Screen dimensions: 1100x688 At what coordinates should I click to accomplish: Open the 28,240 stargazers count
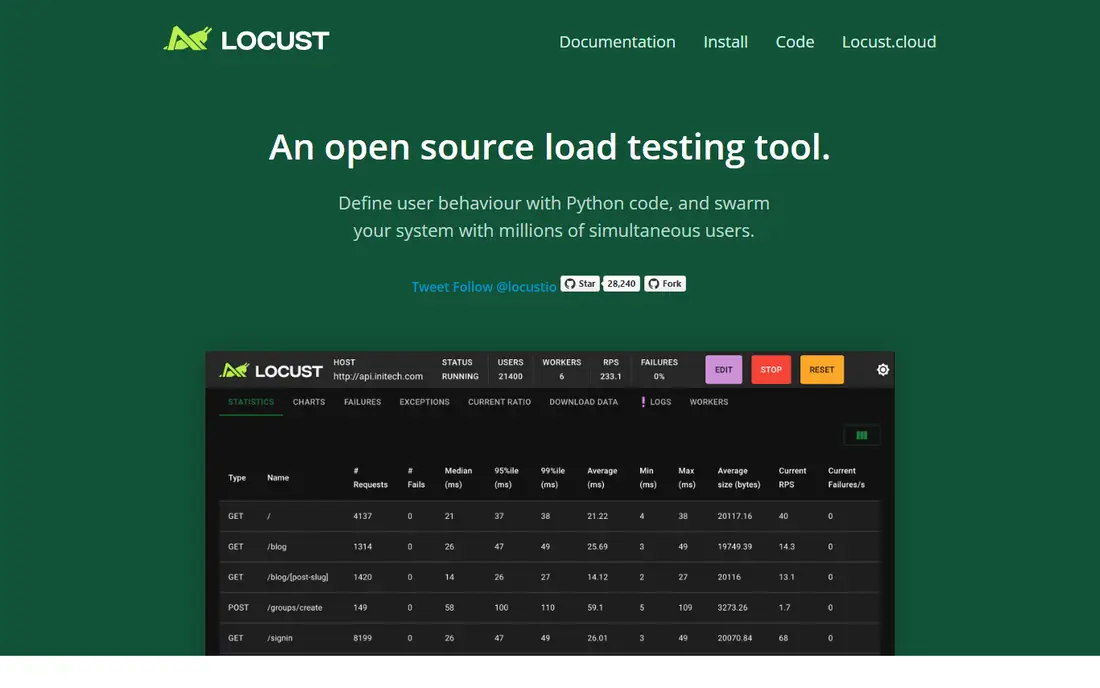pyautogui.click(x=622, y=284)
